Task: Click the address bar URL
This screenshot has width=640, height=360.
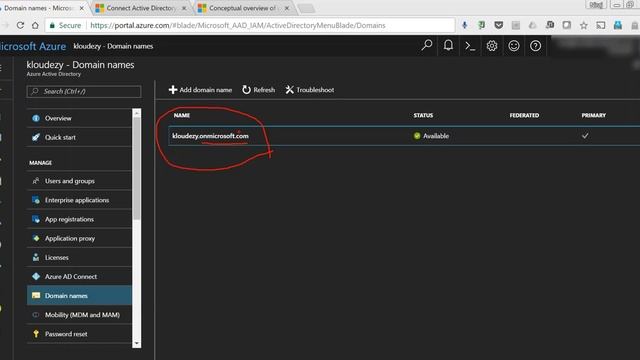Action: (238, 25)
